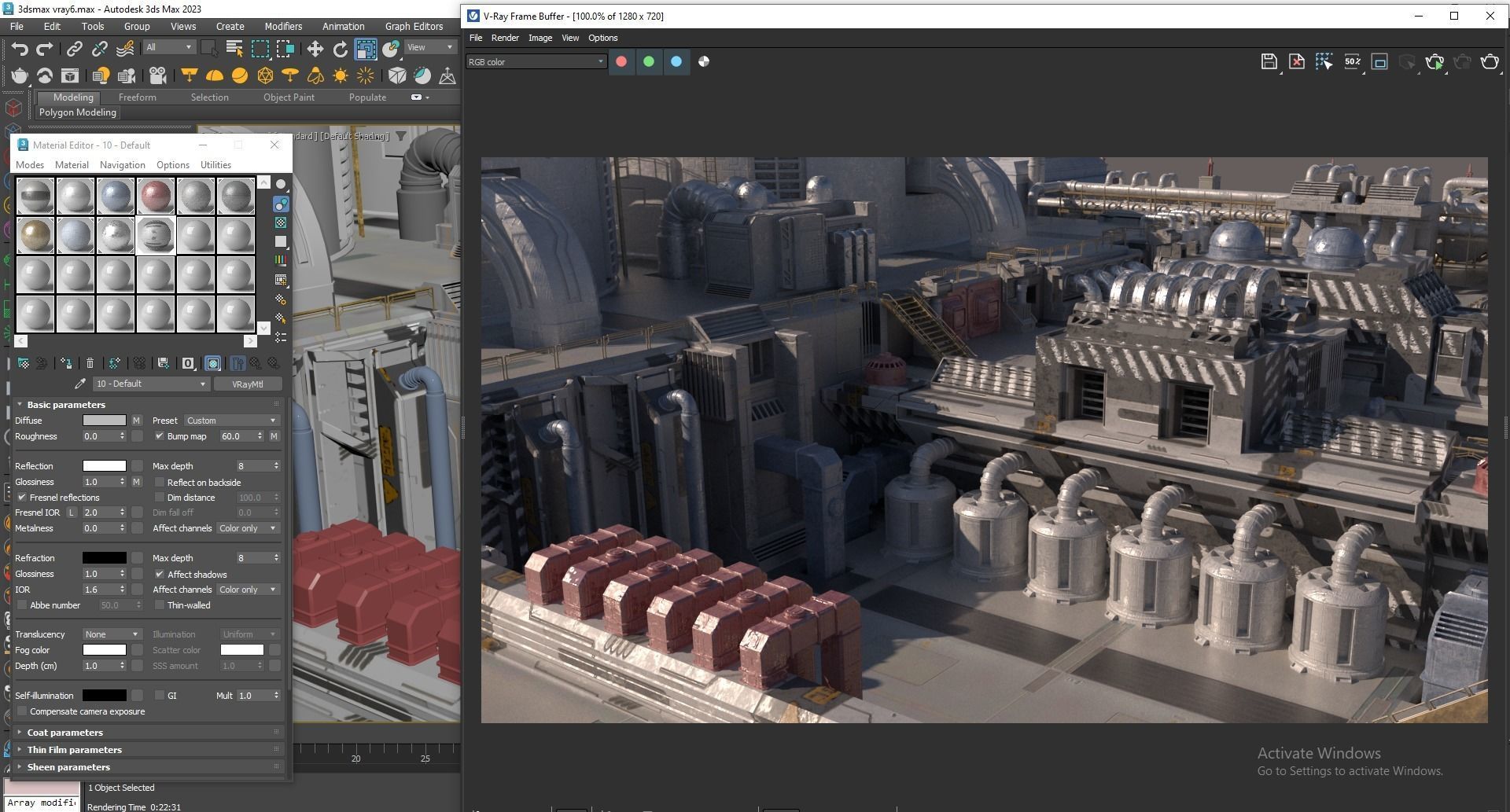Open the material name 10 - Default dropdown

[x=150, y=384]
